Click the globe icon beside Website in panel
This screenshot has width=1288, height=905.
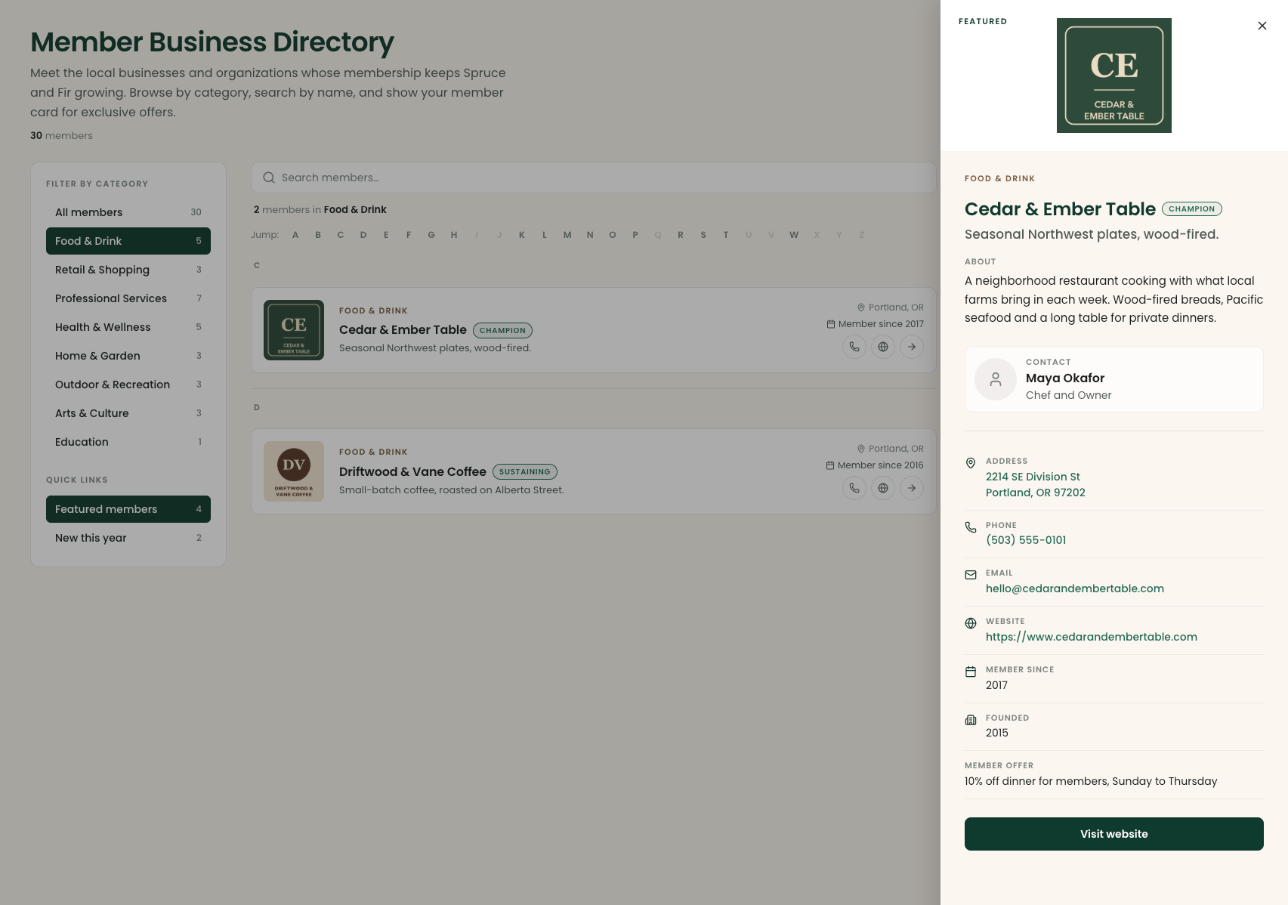pyautogui.click(x=970, y=623)
